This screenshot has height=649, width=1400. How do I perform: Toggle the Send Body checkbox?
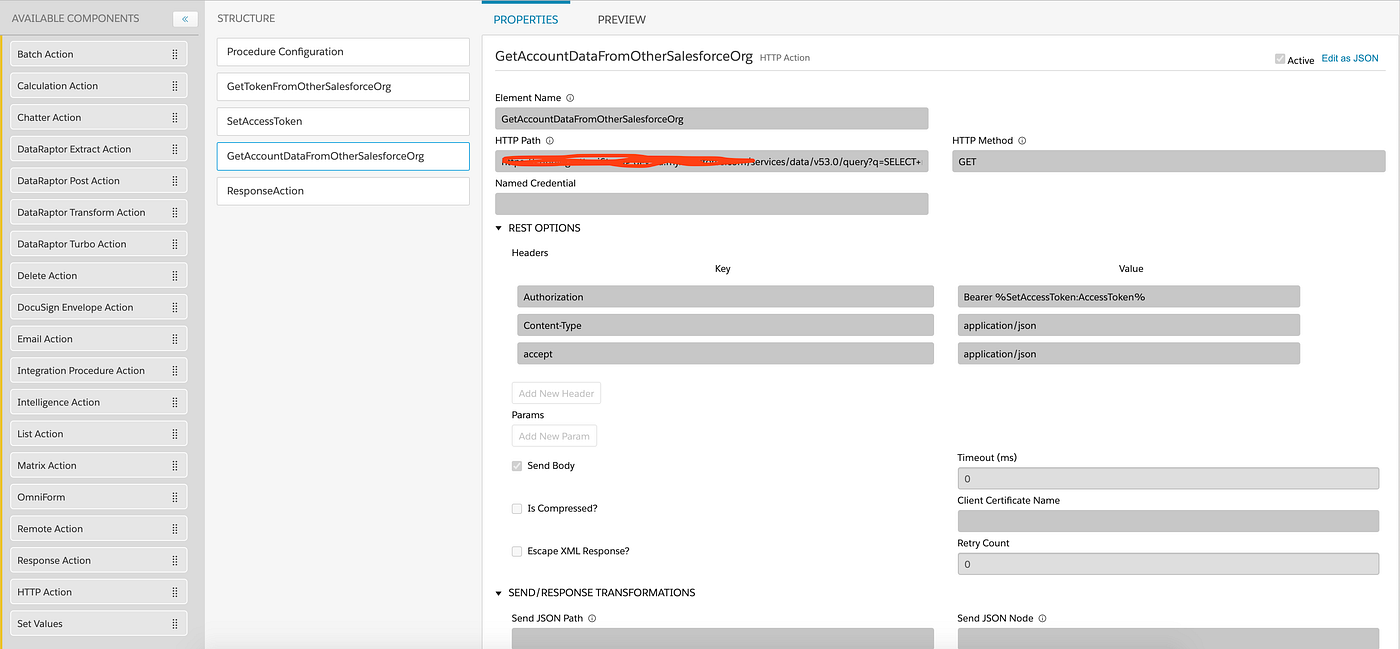pyautogui.click(x=517, y=466)
